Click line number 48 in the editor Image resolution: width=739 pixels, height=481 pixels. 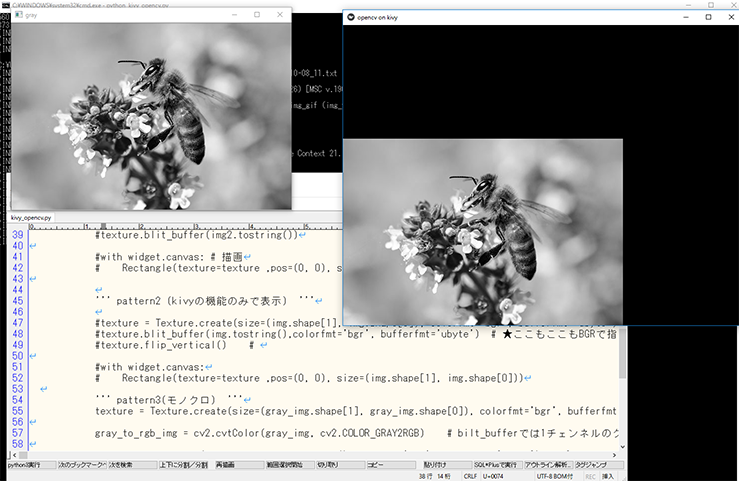(17, 334)
